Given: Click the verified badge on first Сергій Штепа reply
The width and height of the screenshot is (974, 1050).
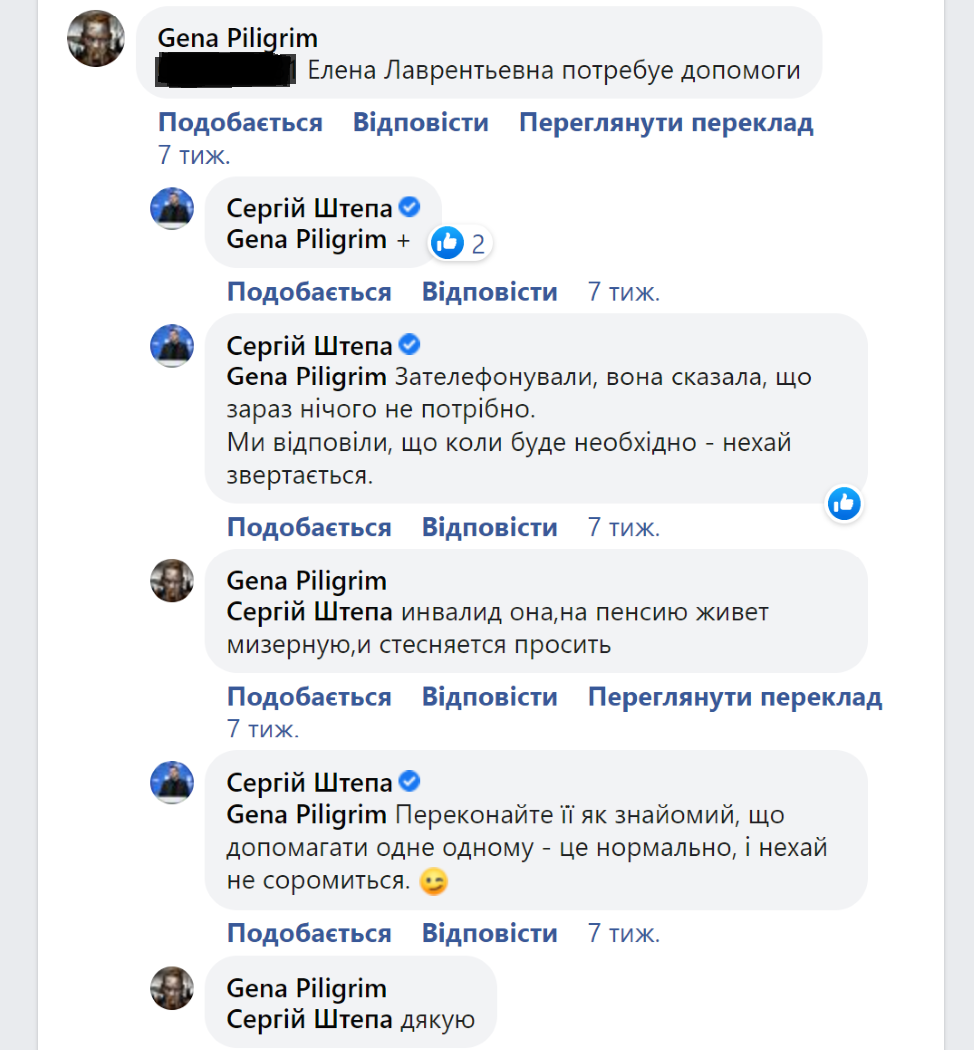Looking at the screenshot, I should click(409, 207).
